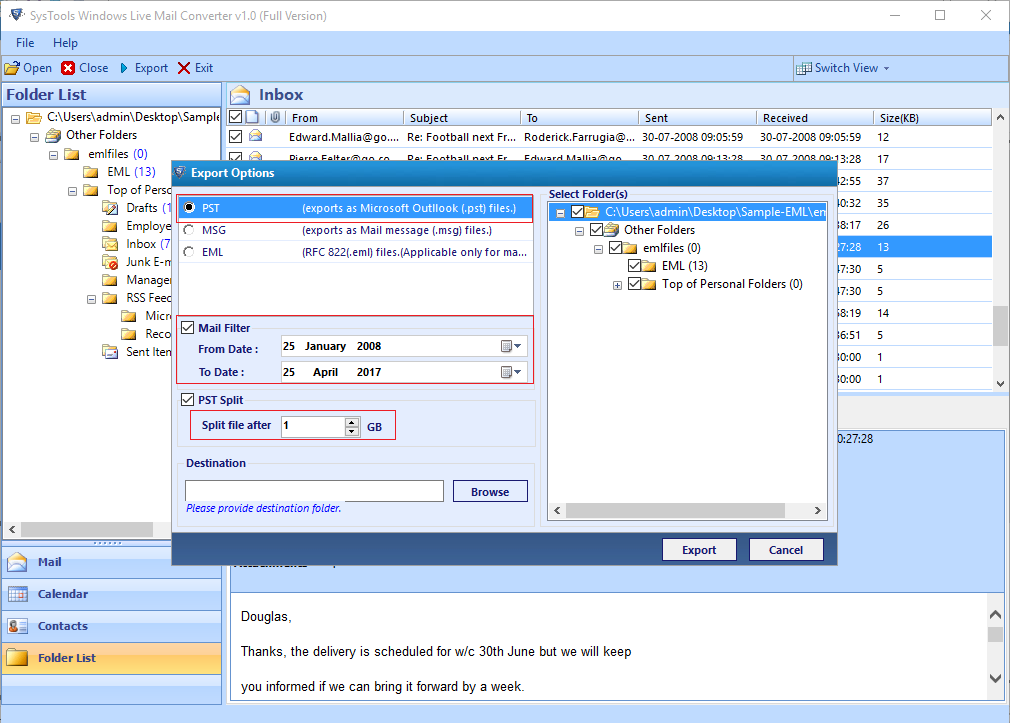Switch to the Folder List pane

click(x=111, y=658)
